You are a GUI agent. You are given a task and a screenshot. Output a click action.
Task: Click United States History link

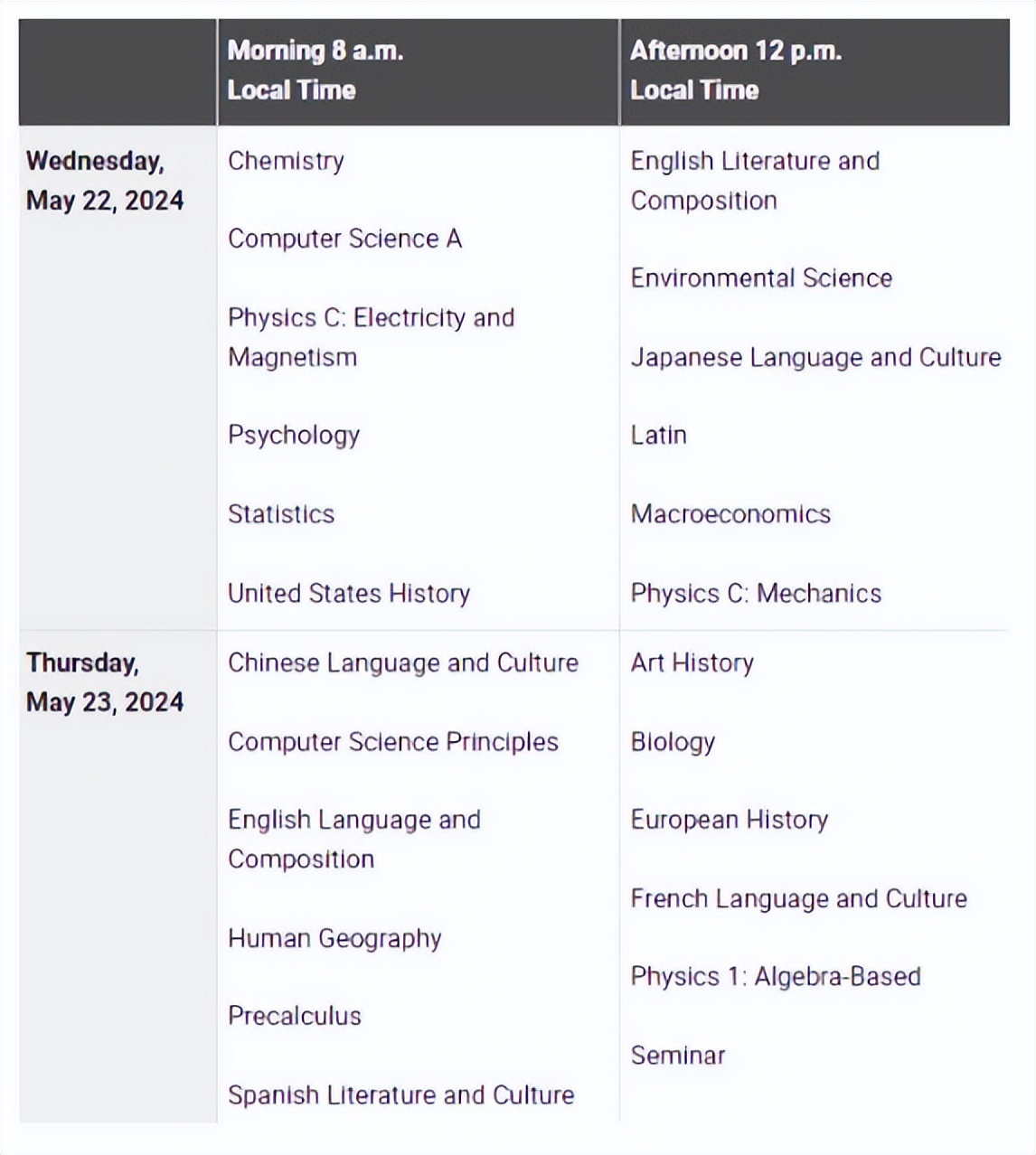349,593
